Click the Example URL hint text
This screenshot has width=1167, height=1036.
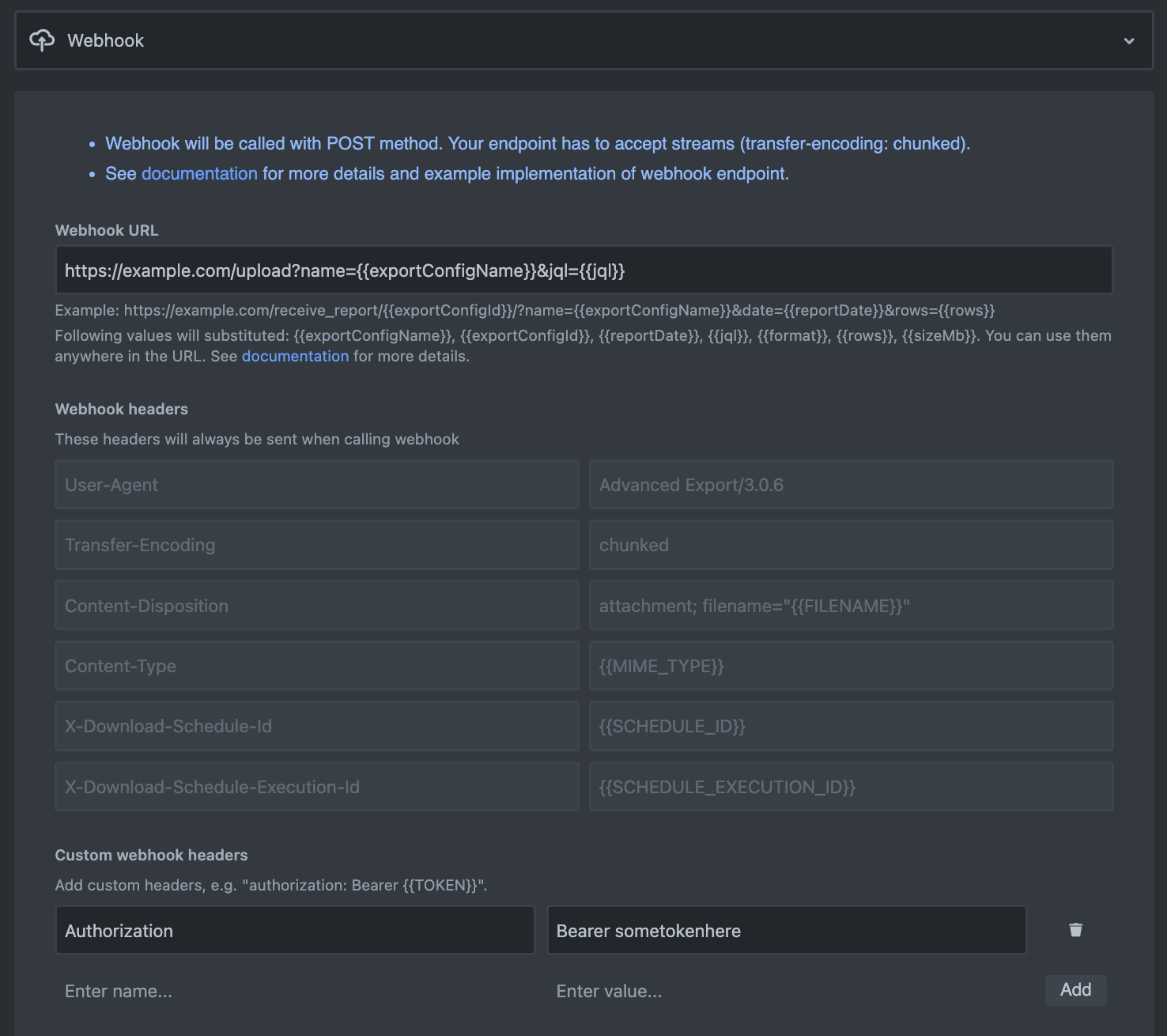click(525, 310)
